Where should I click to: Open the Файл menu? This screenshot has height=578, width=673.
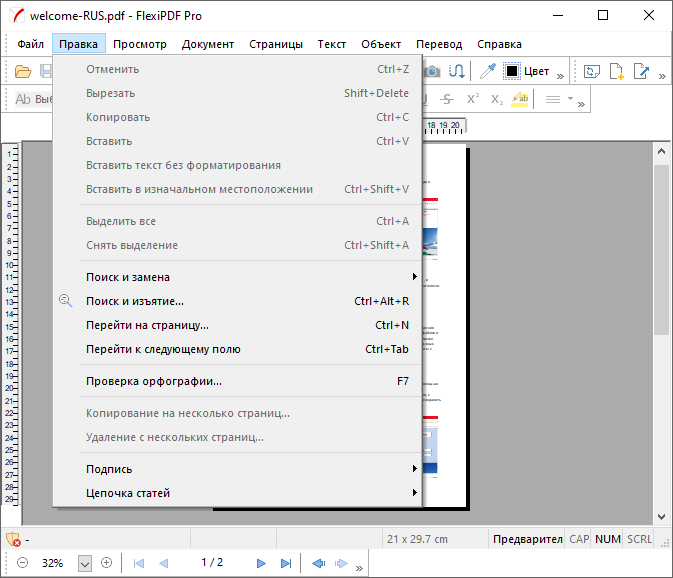point(30,44)
